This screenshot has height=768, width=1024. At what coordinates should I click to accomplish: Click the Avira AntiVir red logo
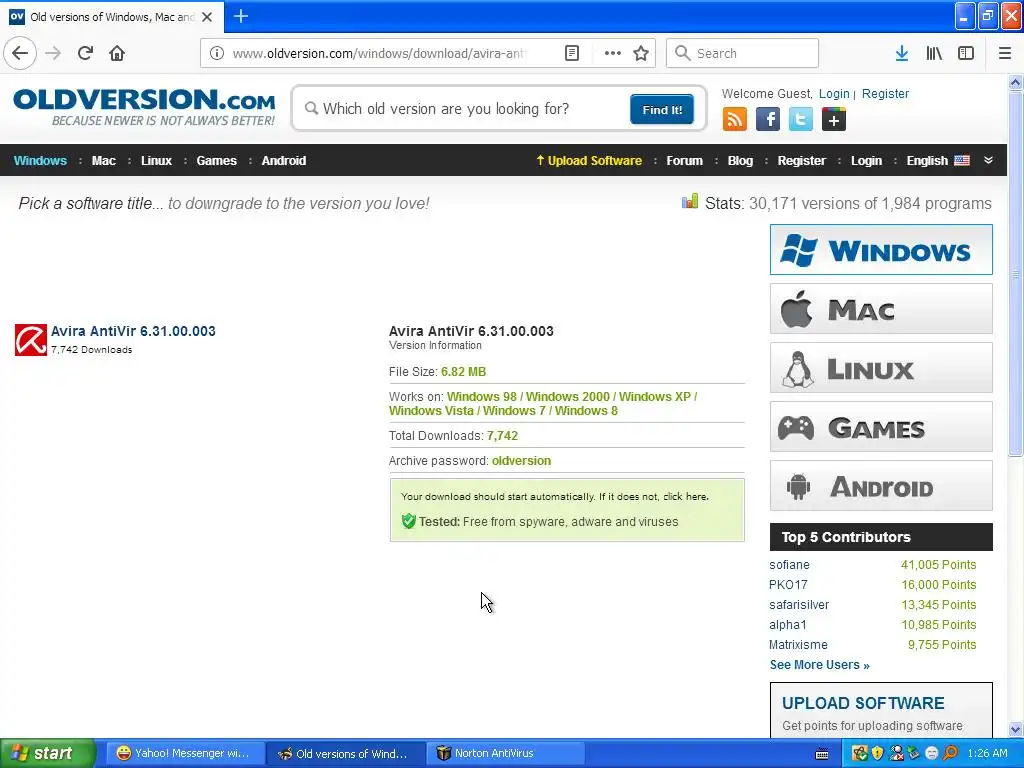pos(31,340)
